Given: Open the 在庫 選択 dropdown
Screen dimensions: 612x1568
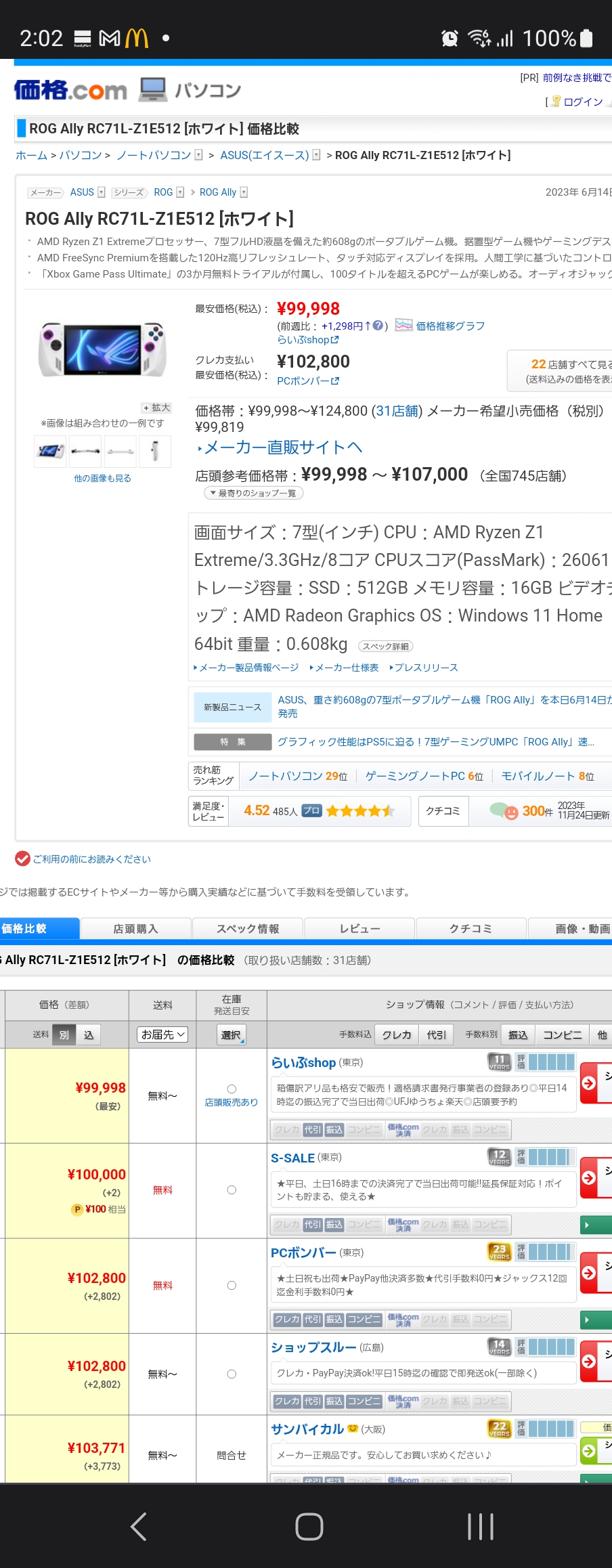Looking at the screenshot, I should pyautogui.click(x=232, y=1035).
